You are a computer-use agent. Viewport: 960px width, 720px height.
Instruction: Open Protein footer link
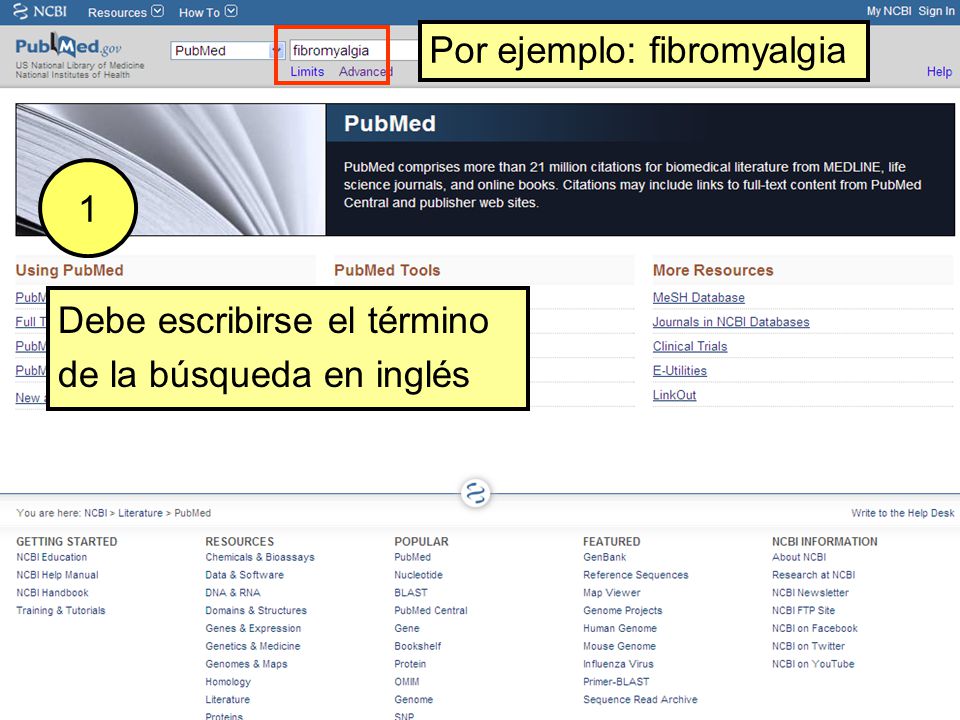(x=410, y=664)
